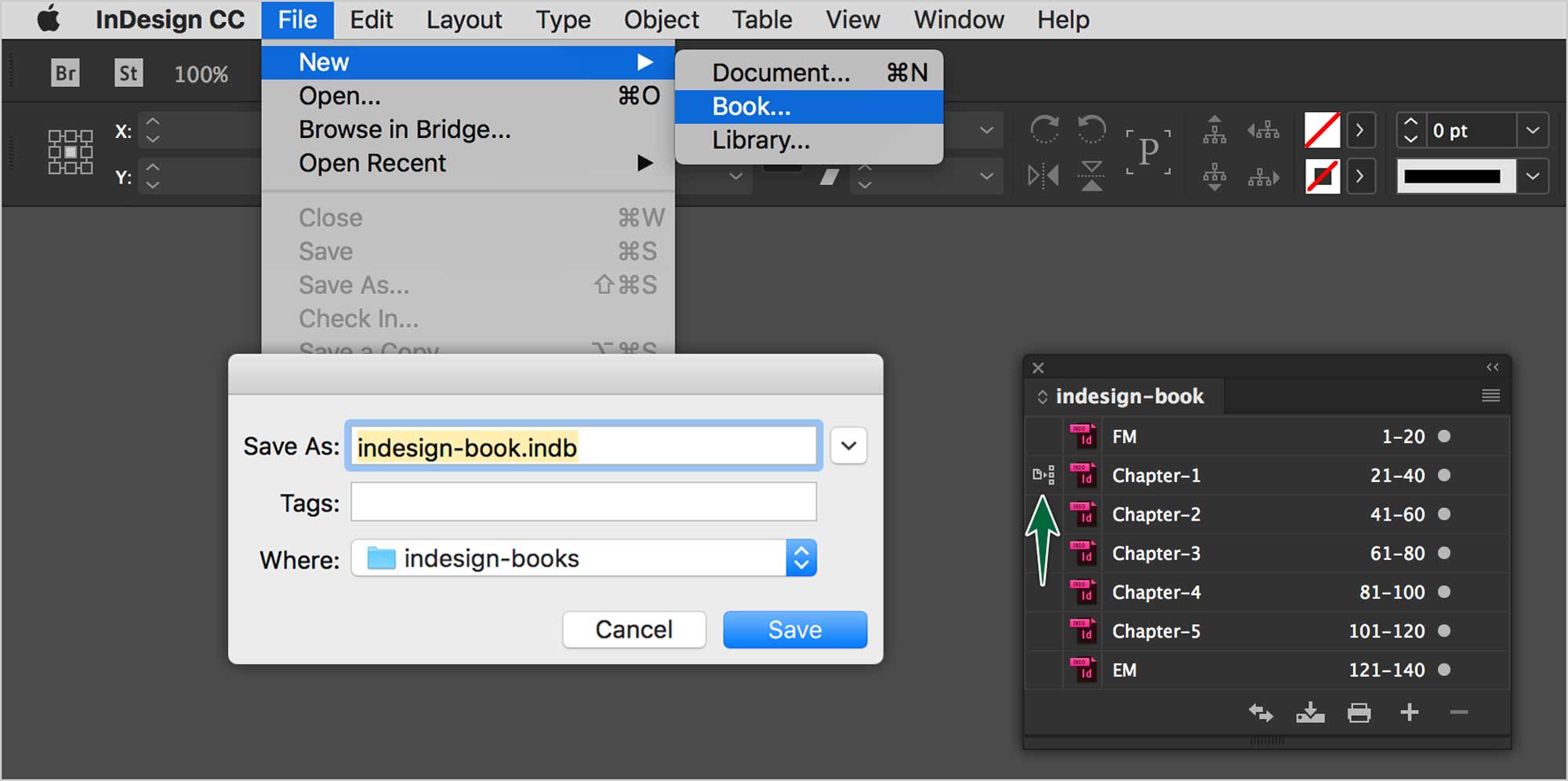
Task: Select the EM document row
Action: [1267, 670]
